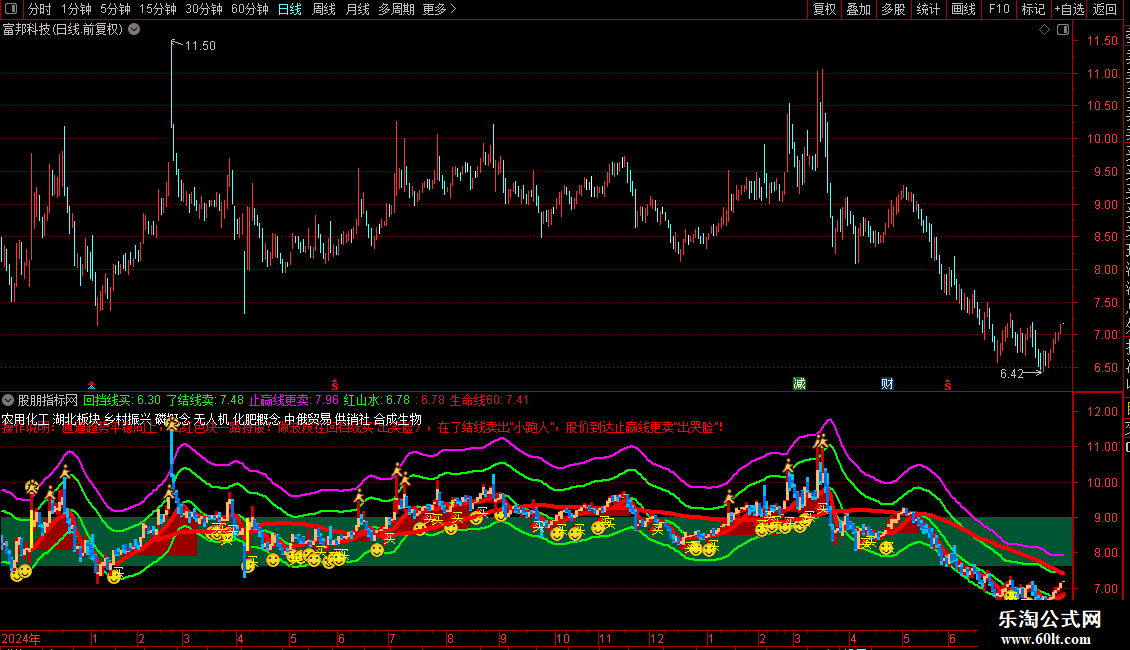Viewport: 1130px width, 650px height.
Task: Switch to 月线 monthly chart
Action: click(357, 9)
